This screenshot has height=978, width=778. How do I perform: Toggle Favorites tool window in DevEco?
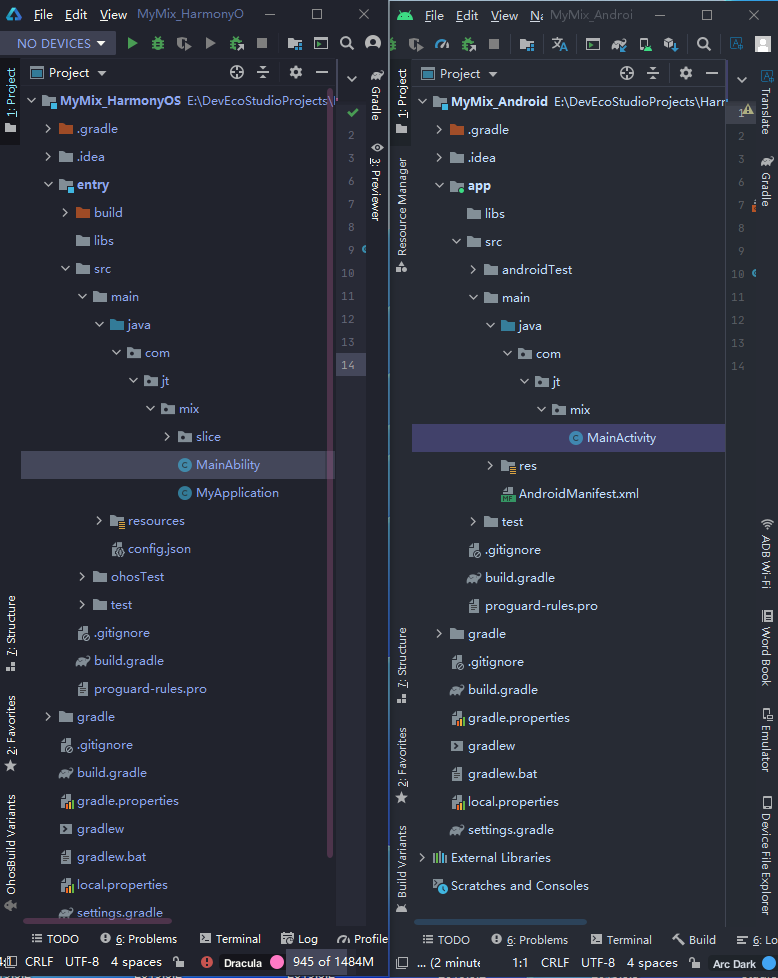pyautogui.click(x=11, y=734)
